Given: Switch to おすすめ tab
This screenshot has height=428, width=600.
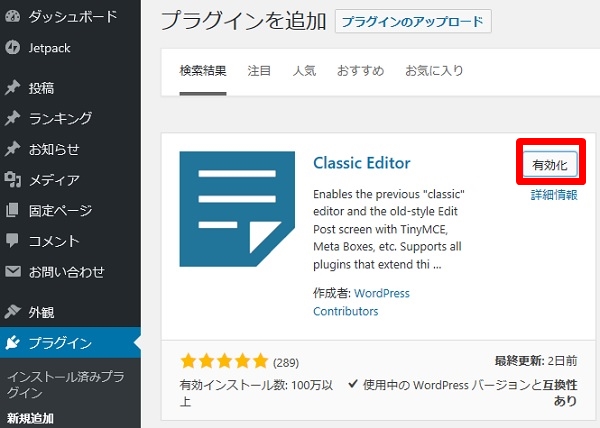Looking at the screenshot, I should click(360, 71).
